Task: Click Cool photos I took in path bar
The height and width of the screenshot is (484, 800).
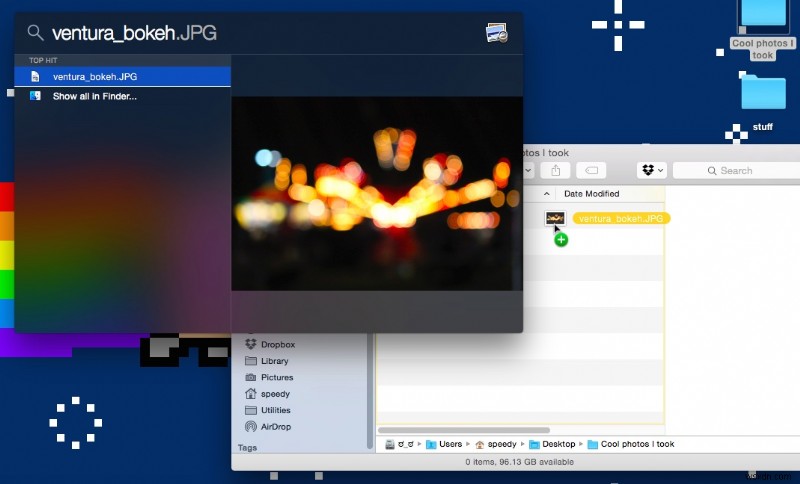Action: click(x=638, y=444)
